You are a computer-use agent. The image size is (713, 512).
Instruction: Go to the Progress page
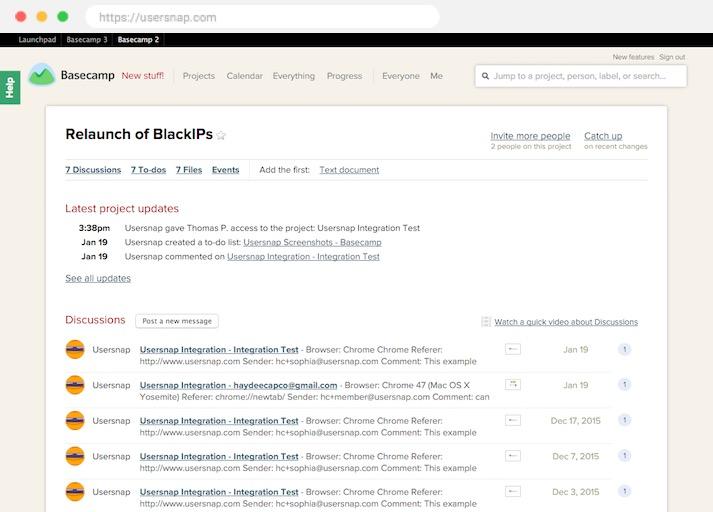click(x=344, y=76)
